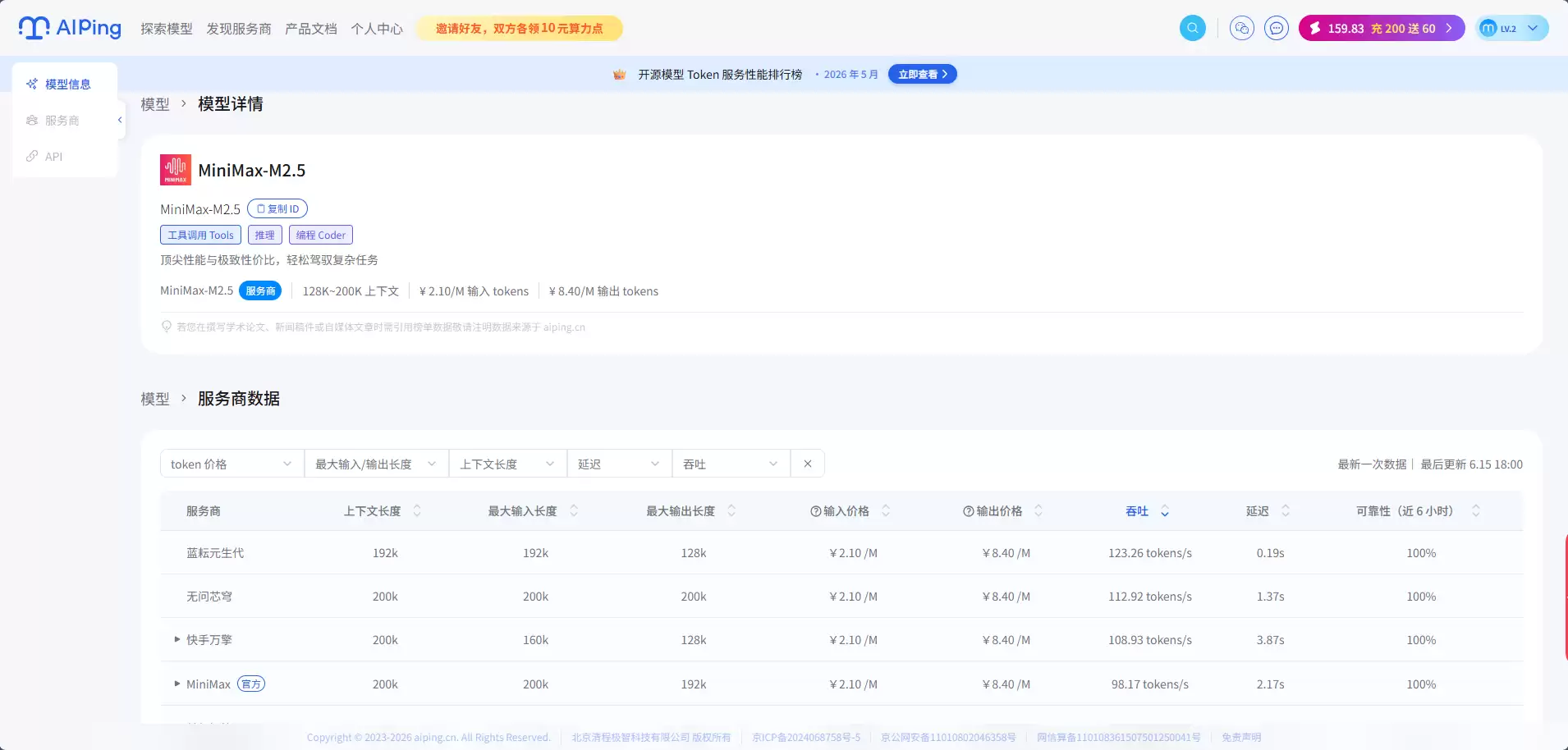Click the 推理 tag
Screen dimensions: 1568x750
tap(264, 235)
